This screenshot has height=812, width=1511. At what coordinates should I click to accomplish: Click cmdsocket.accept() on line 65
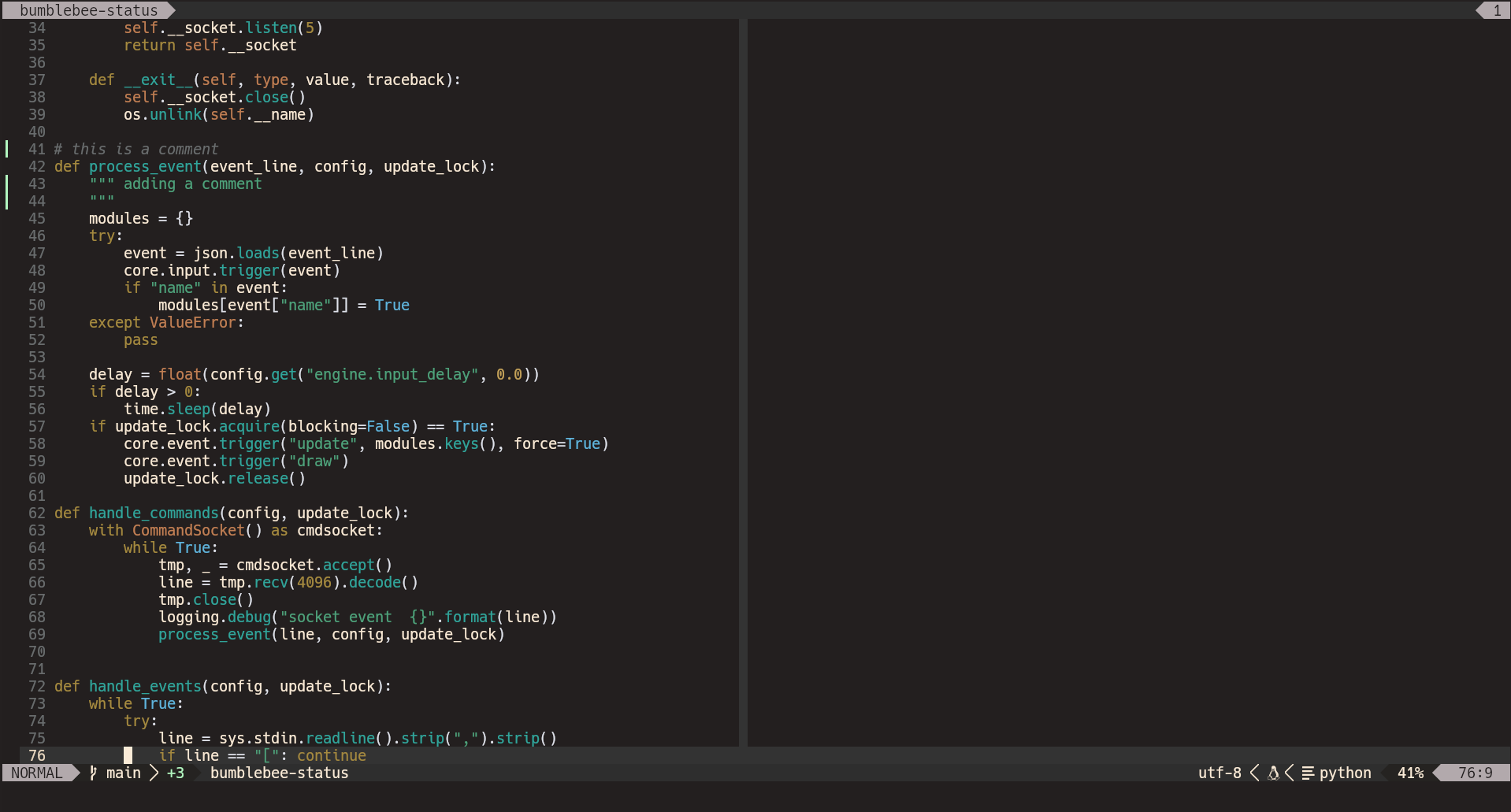314,565
